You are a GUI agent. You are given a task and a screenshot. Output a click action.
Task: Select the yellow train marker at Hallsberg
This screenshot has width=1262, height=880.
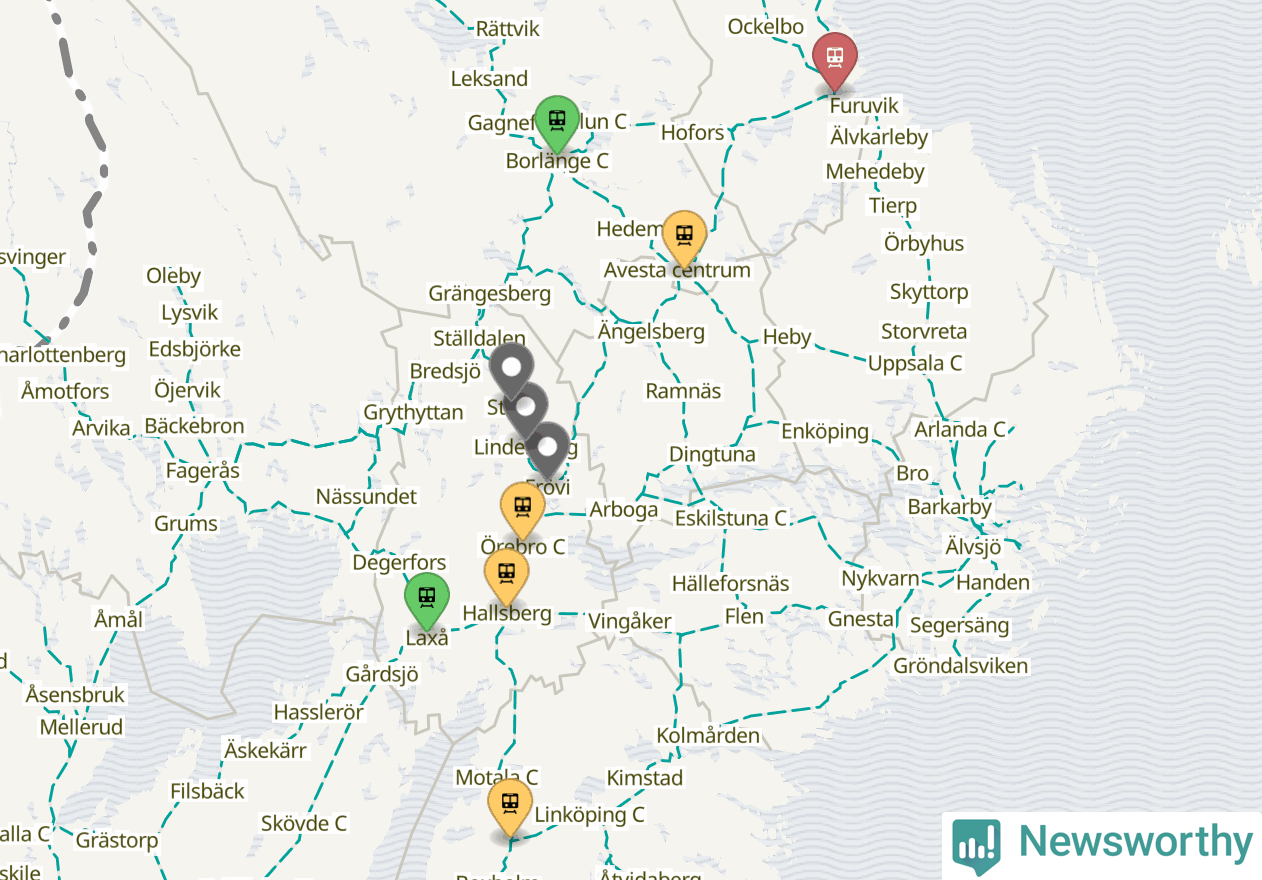pyautogui.click(x=507, y=577)
